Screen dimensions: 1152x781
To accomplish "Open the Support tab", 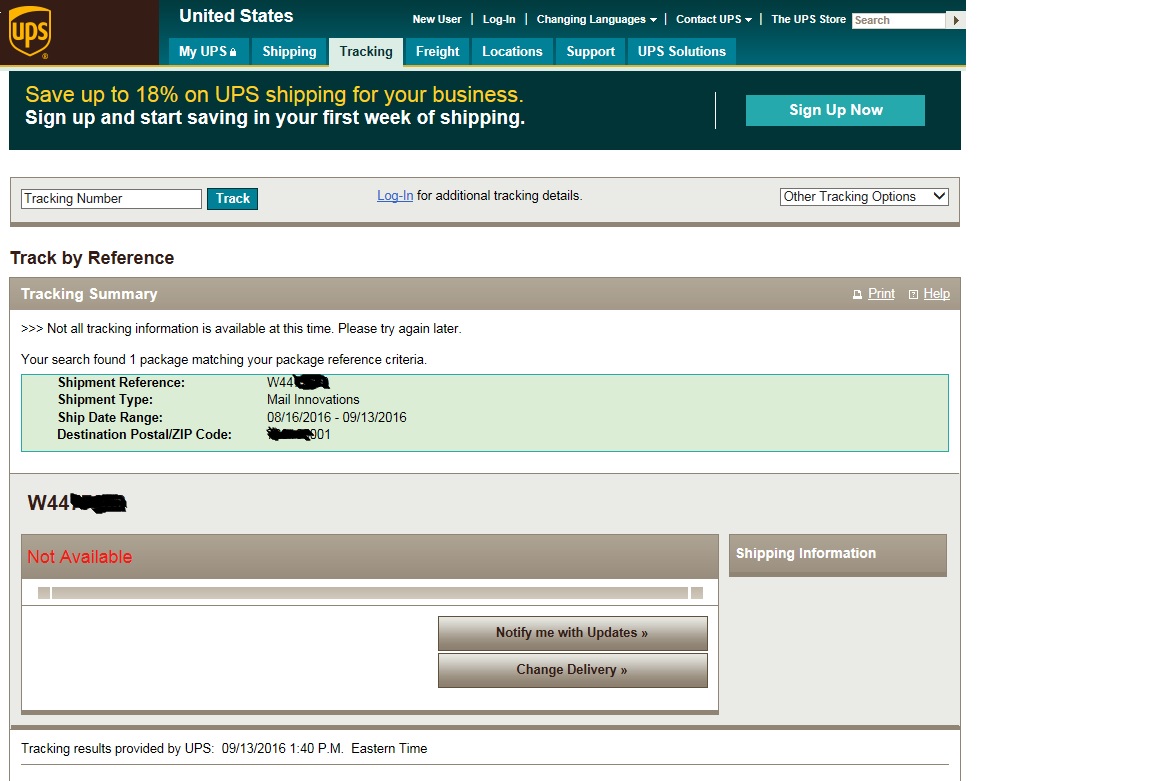I will [x=591, y=51].
